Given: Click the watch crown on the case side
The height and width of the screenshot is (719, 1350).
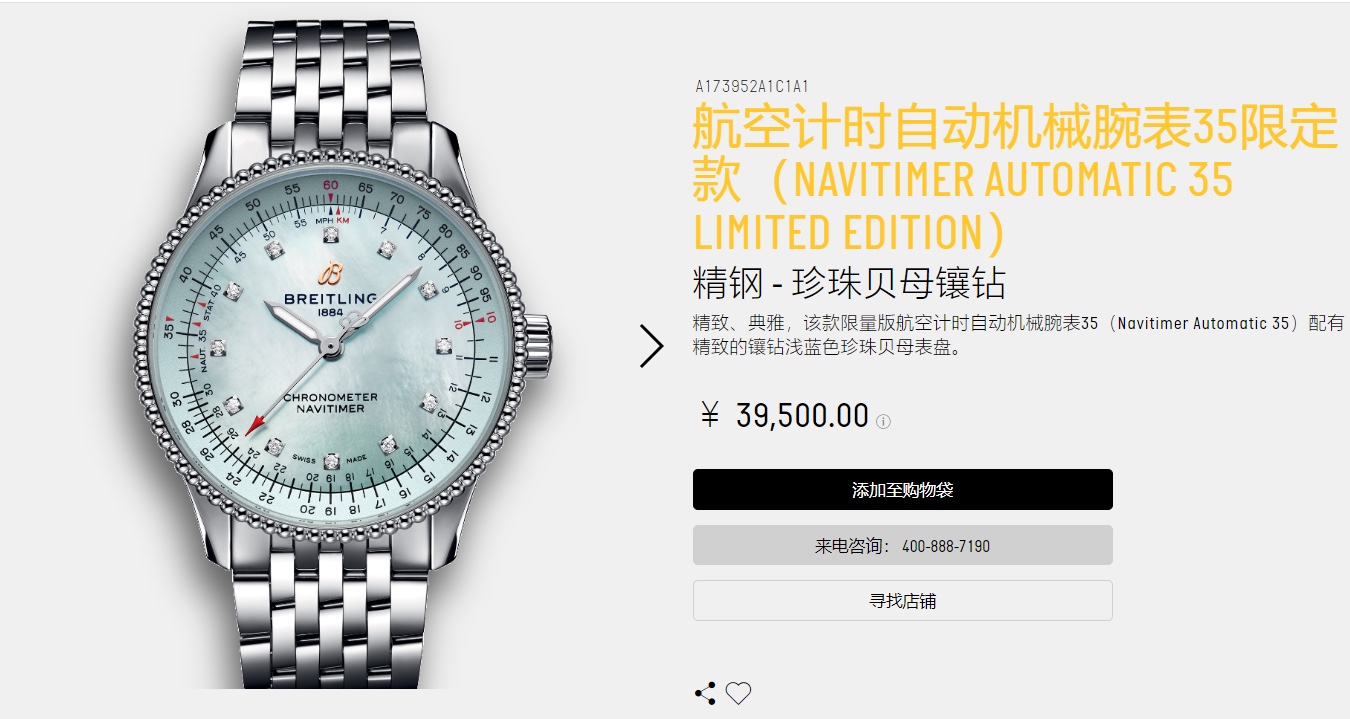Looking at the screenshot, I should (538, 344).
